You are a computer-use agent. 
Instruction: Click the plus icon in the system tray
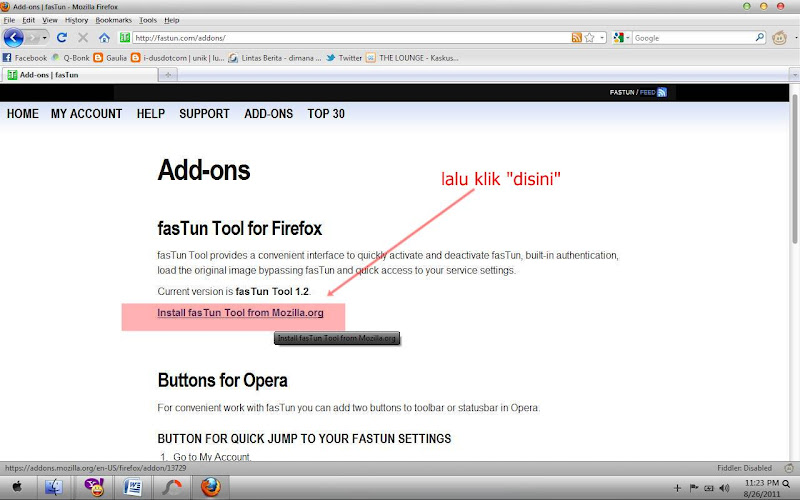677,488
